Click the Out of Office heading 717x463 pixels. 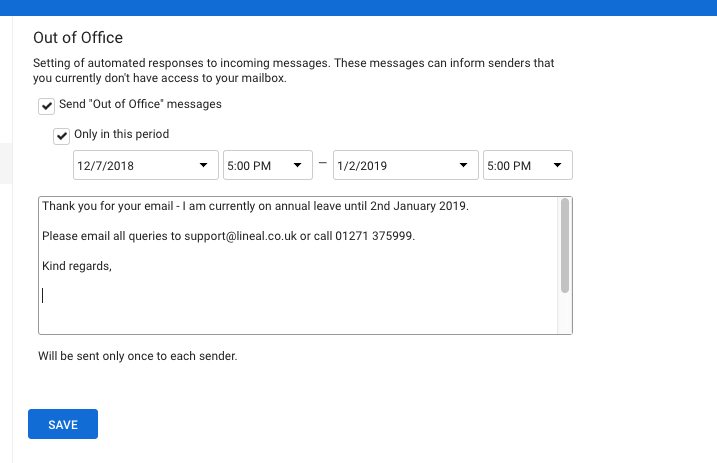point(78,38)
